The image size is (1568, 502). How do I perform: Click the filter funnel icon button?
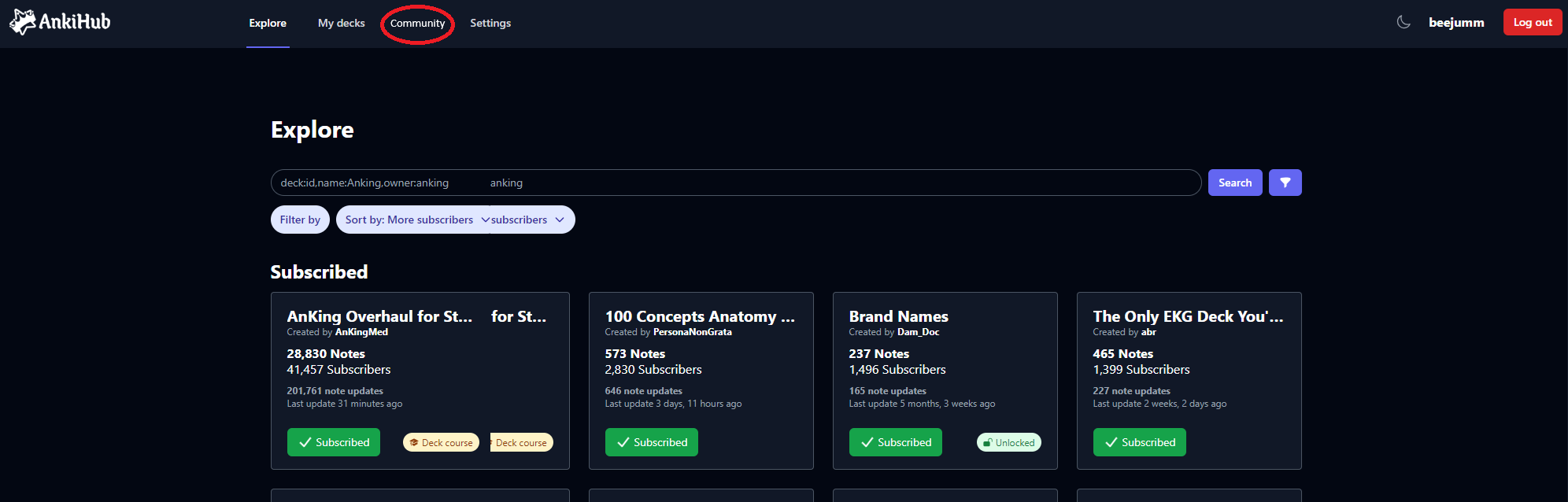[1285, 183]
